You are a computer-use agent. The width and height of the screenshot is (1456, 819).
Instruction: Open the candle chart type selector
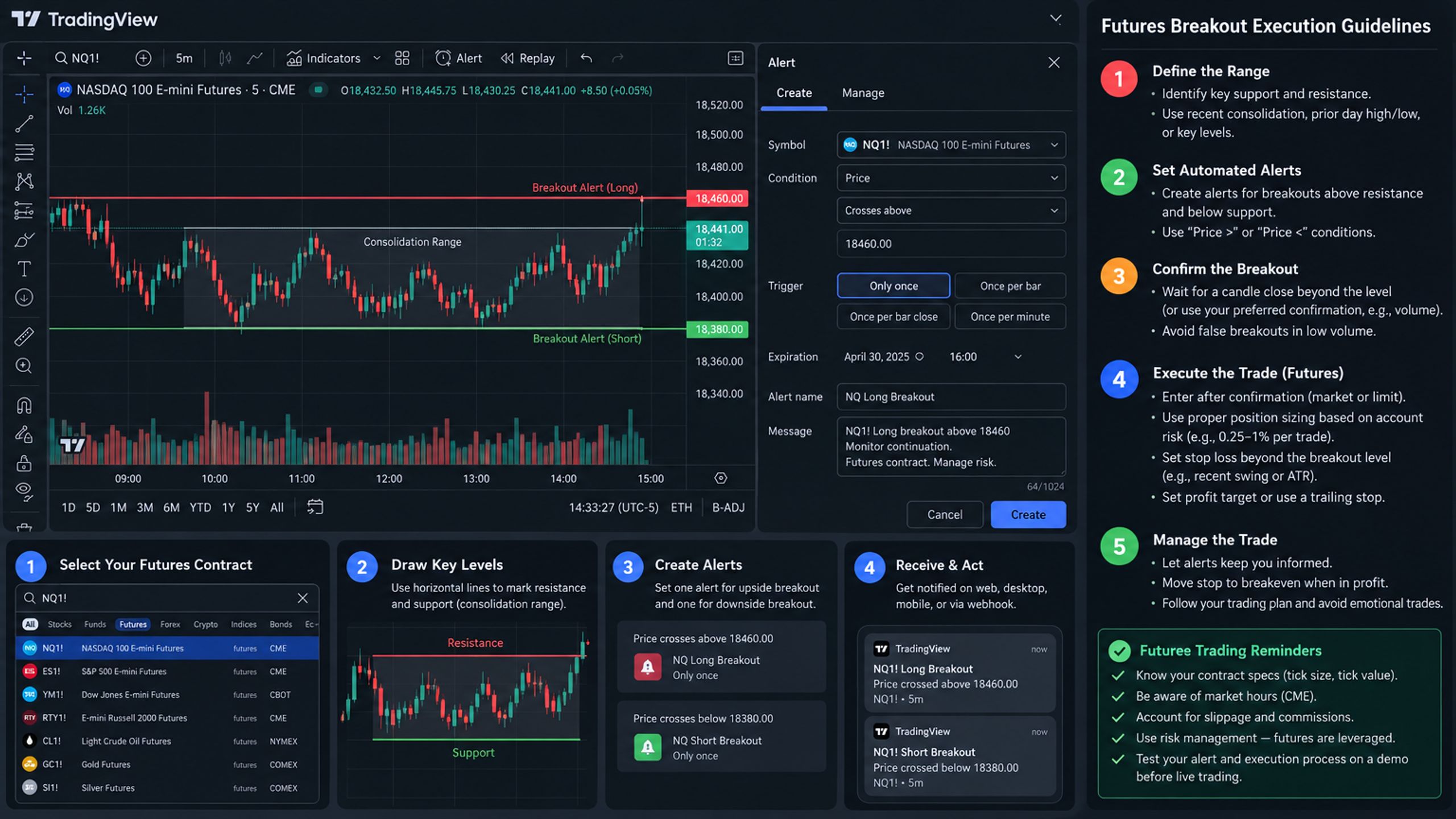225,58
